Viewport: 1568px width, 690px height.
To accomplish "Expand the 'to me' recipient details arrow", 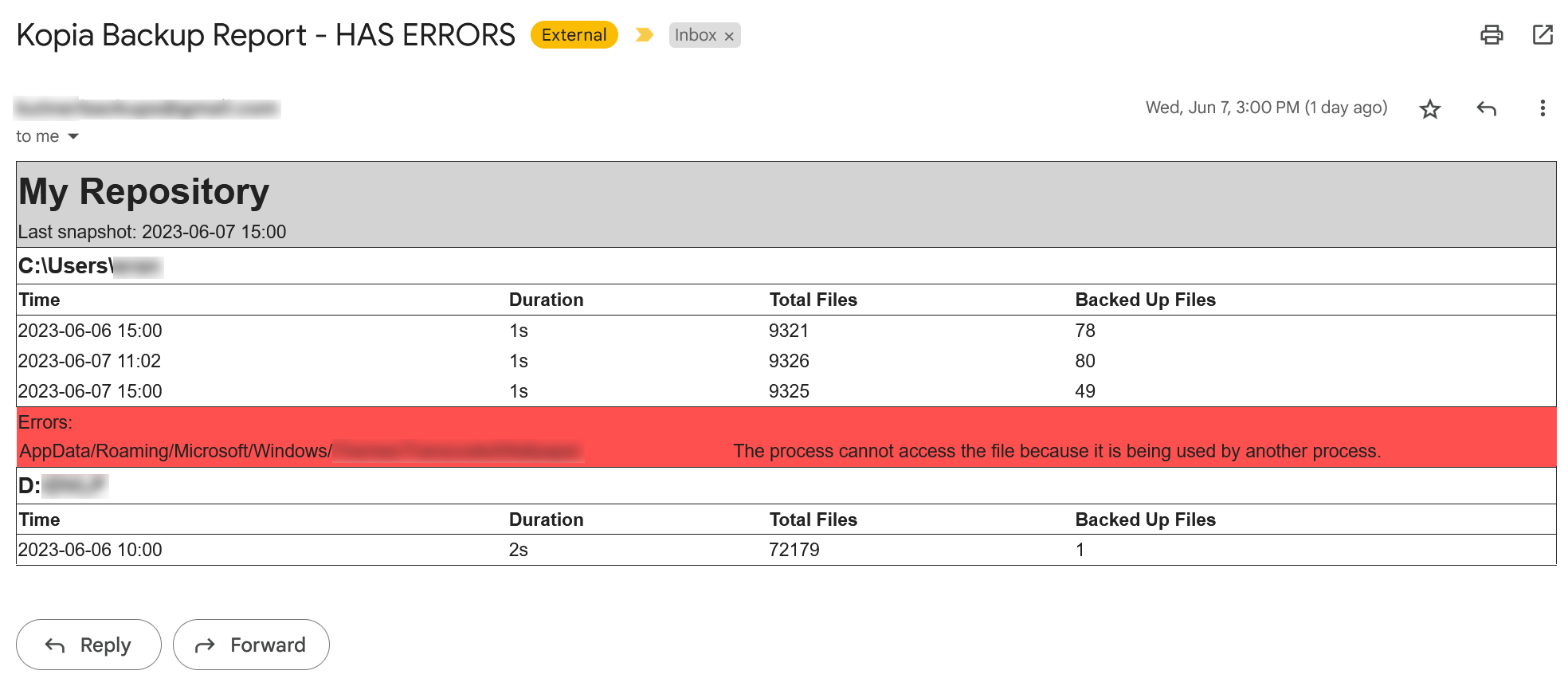I will pos(73,137).
